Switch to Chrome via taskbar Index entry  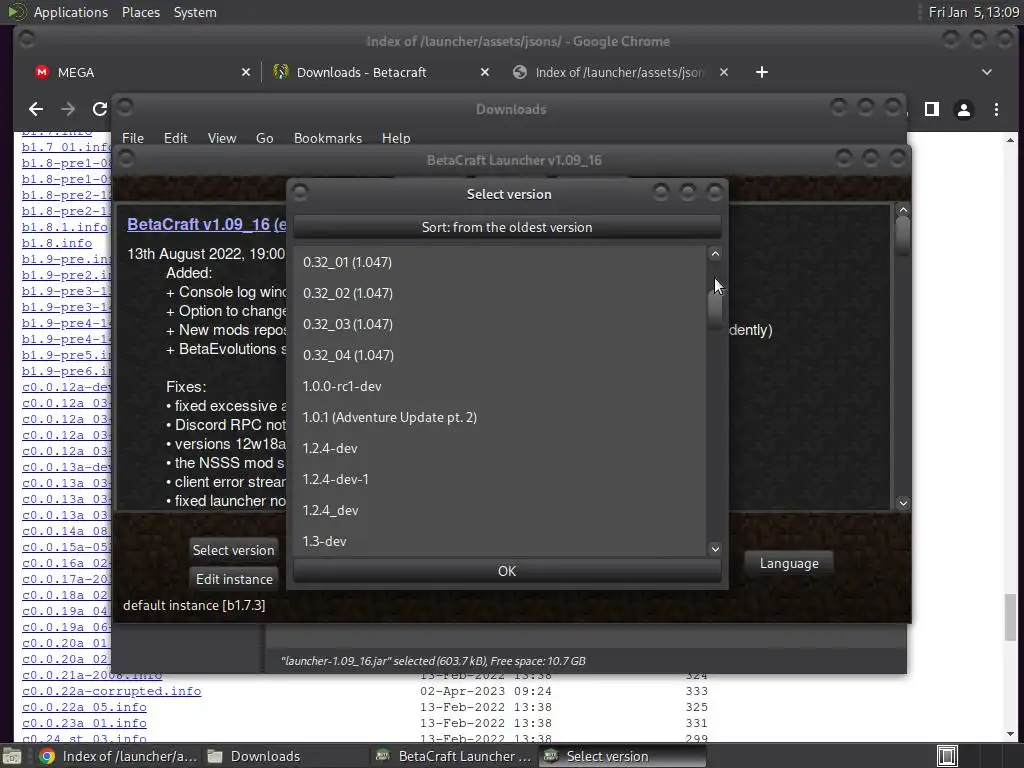tap(120, 756)
